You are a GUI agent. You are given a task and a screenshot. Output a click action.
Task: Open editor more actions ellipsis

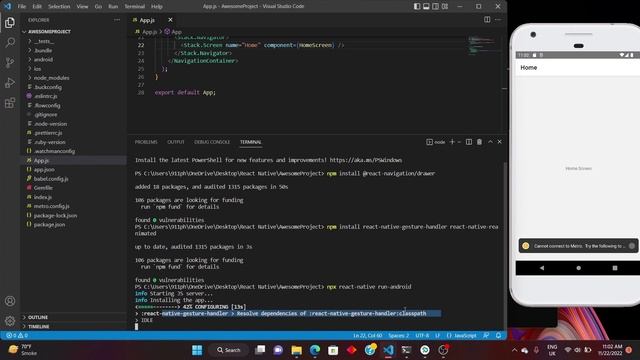click(498, 20)
